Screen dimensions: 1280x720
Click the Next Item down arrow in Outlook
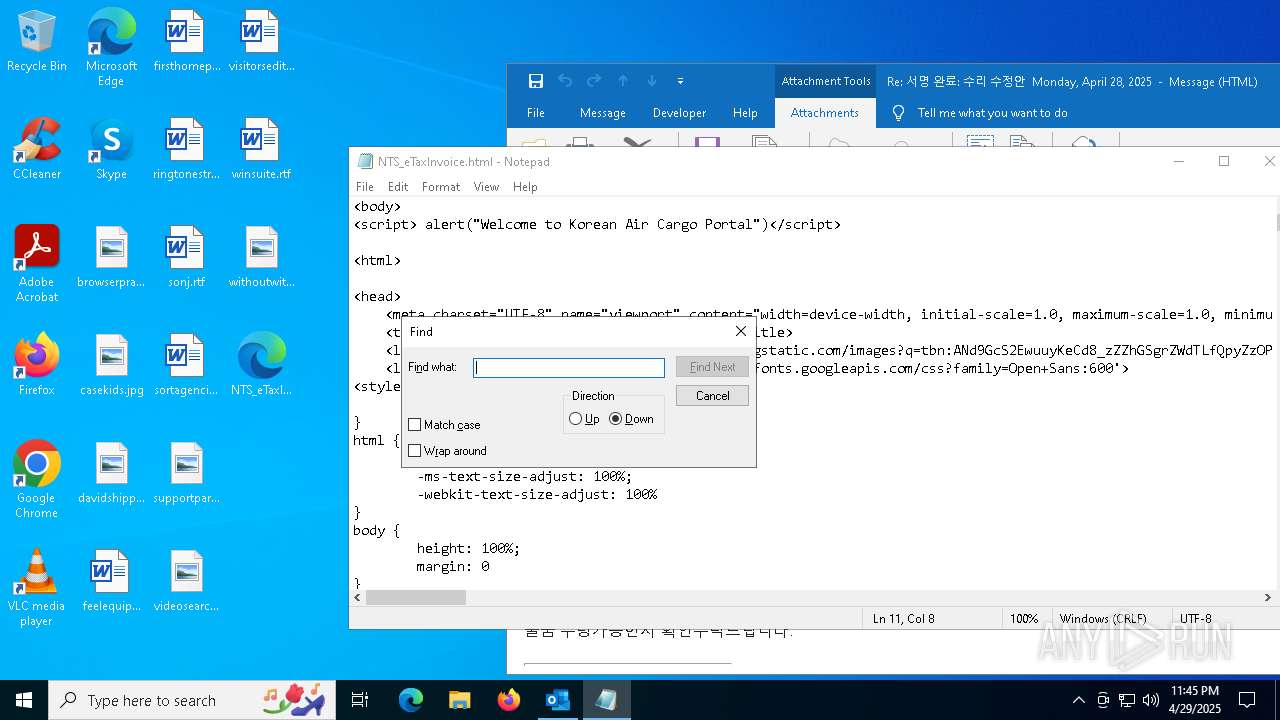[652, 81]
